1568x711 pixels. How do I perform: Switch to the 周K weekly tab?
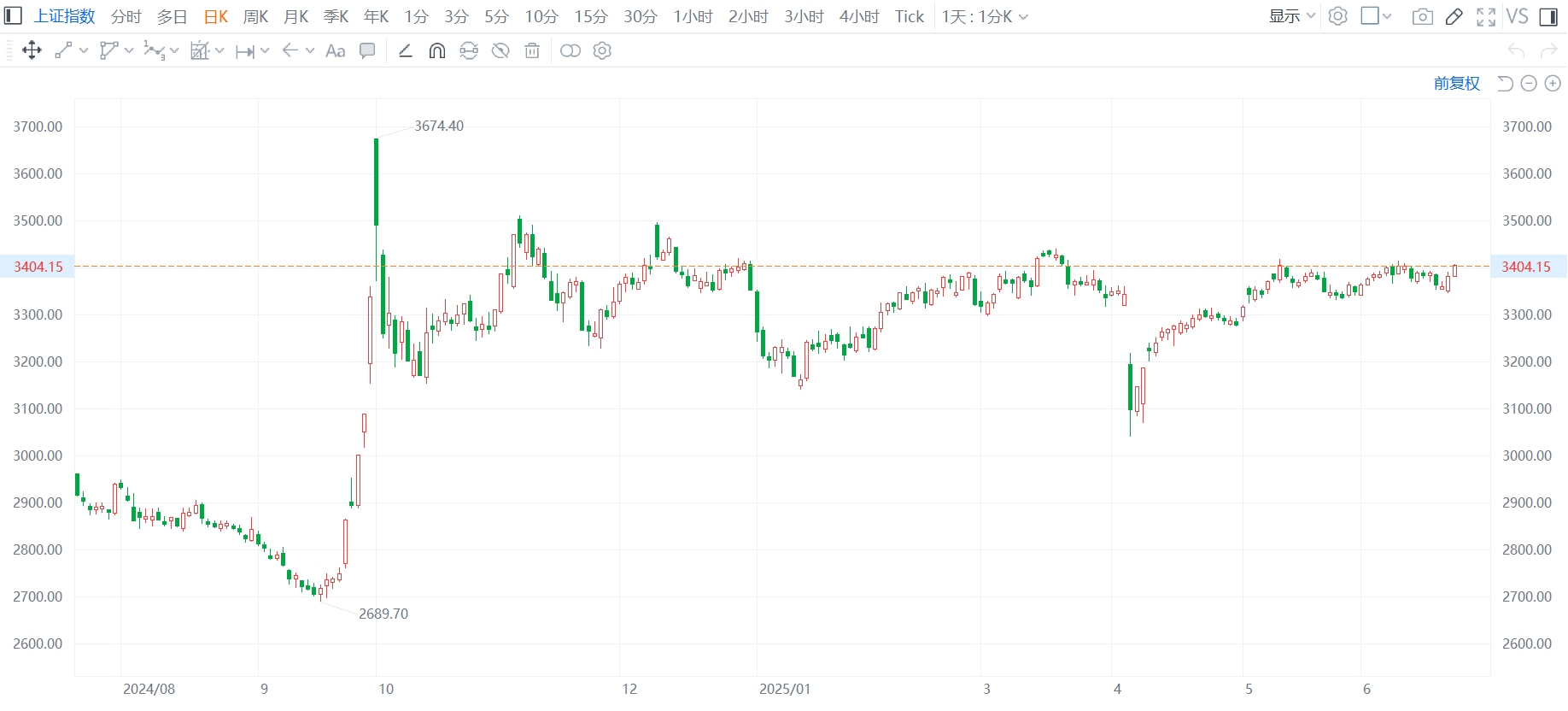pos(255,17)
